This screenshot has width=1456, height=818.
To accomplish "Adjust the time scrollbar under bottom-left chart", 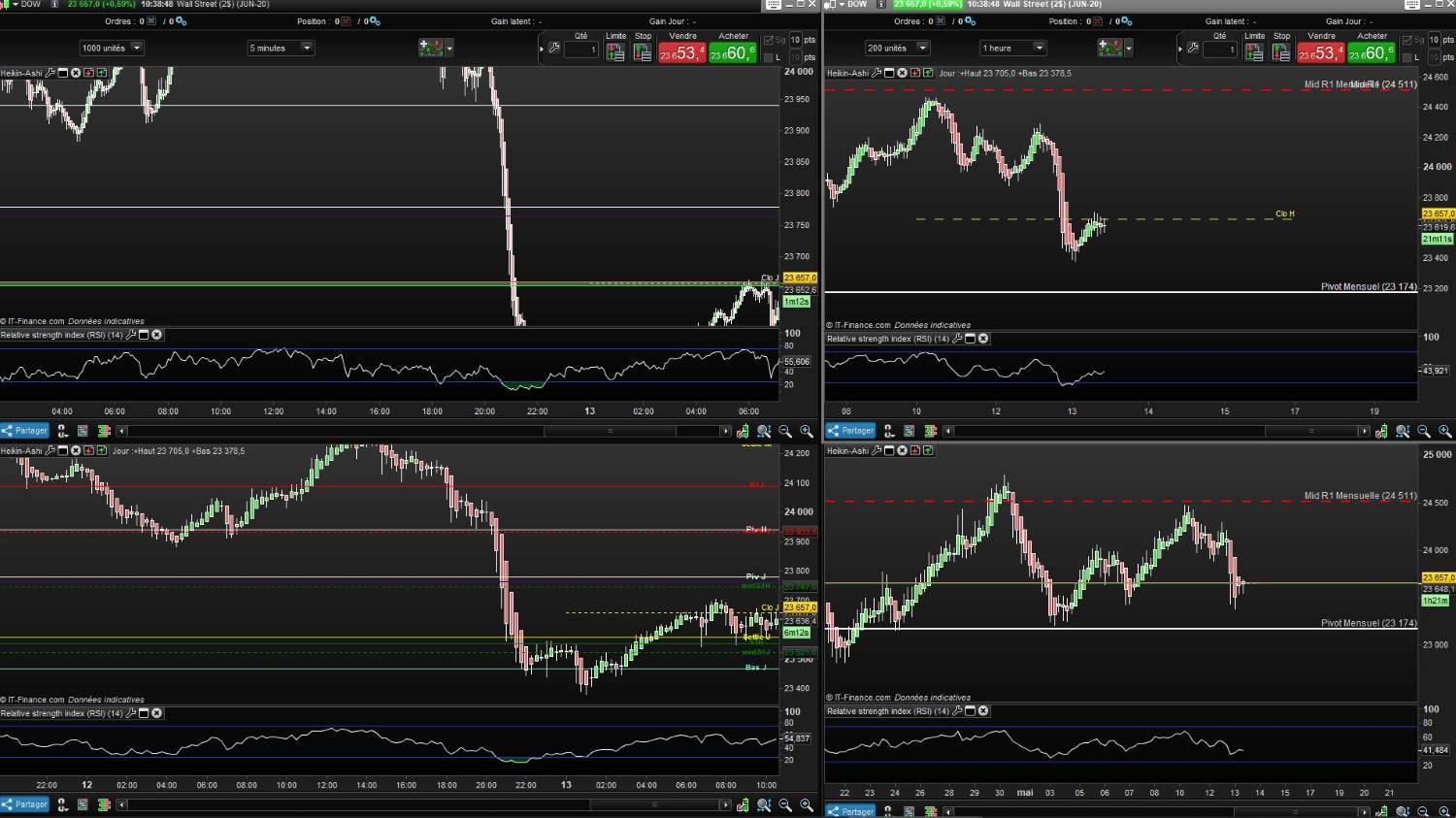I will click(x=654, y=804).
